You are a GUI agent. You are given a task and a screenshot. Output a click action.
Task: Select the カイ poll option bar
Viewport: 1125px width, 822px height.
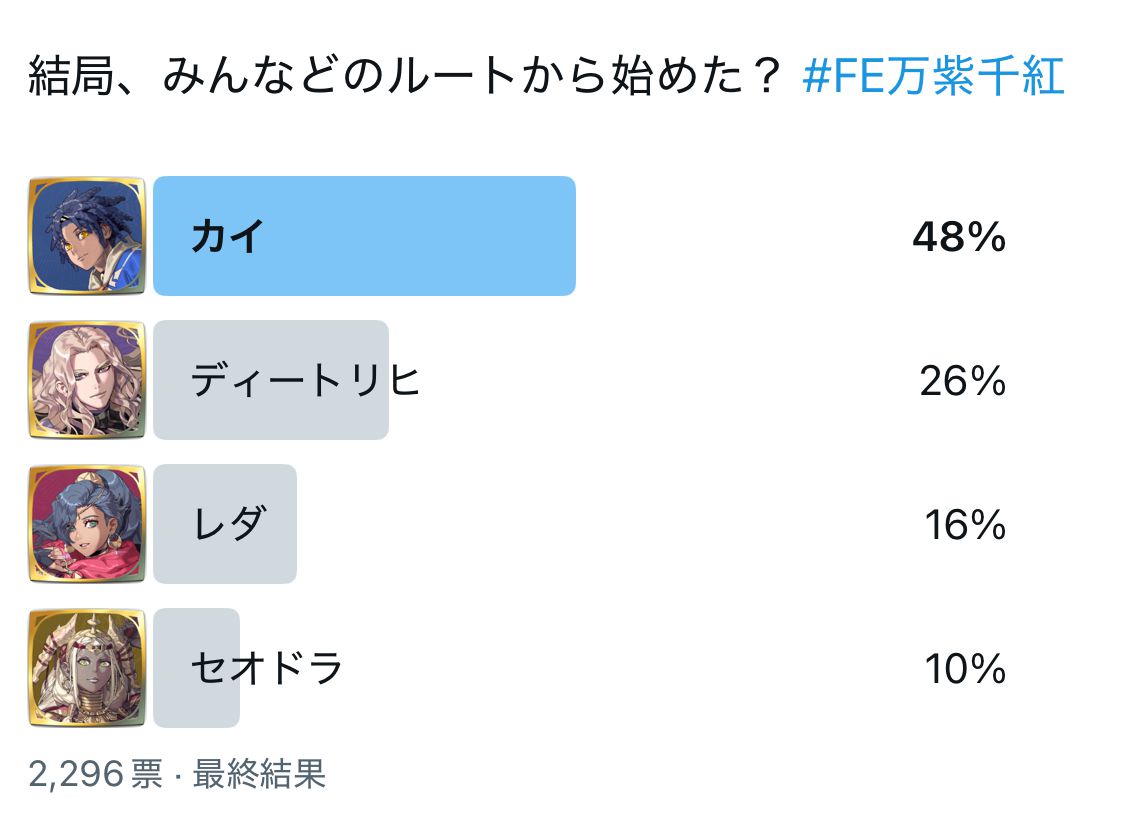364,236
